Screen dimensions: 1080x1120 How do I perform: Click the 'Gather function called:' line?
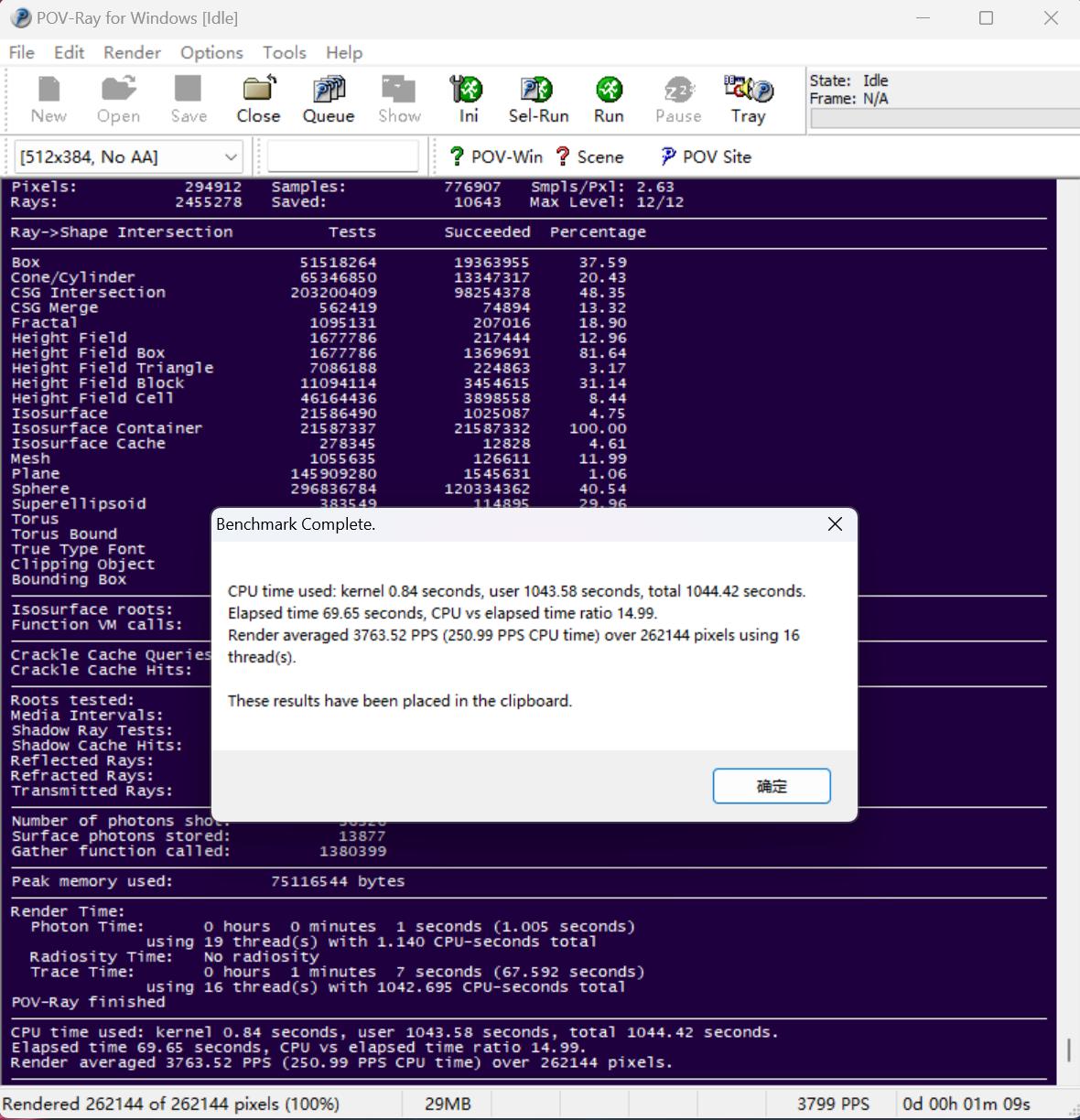199,851
